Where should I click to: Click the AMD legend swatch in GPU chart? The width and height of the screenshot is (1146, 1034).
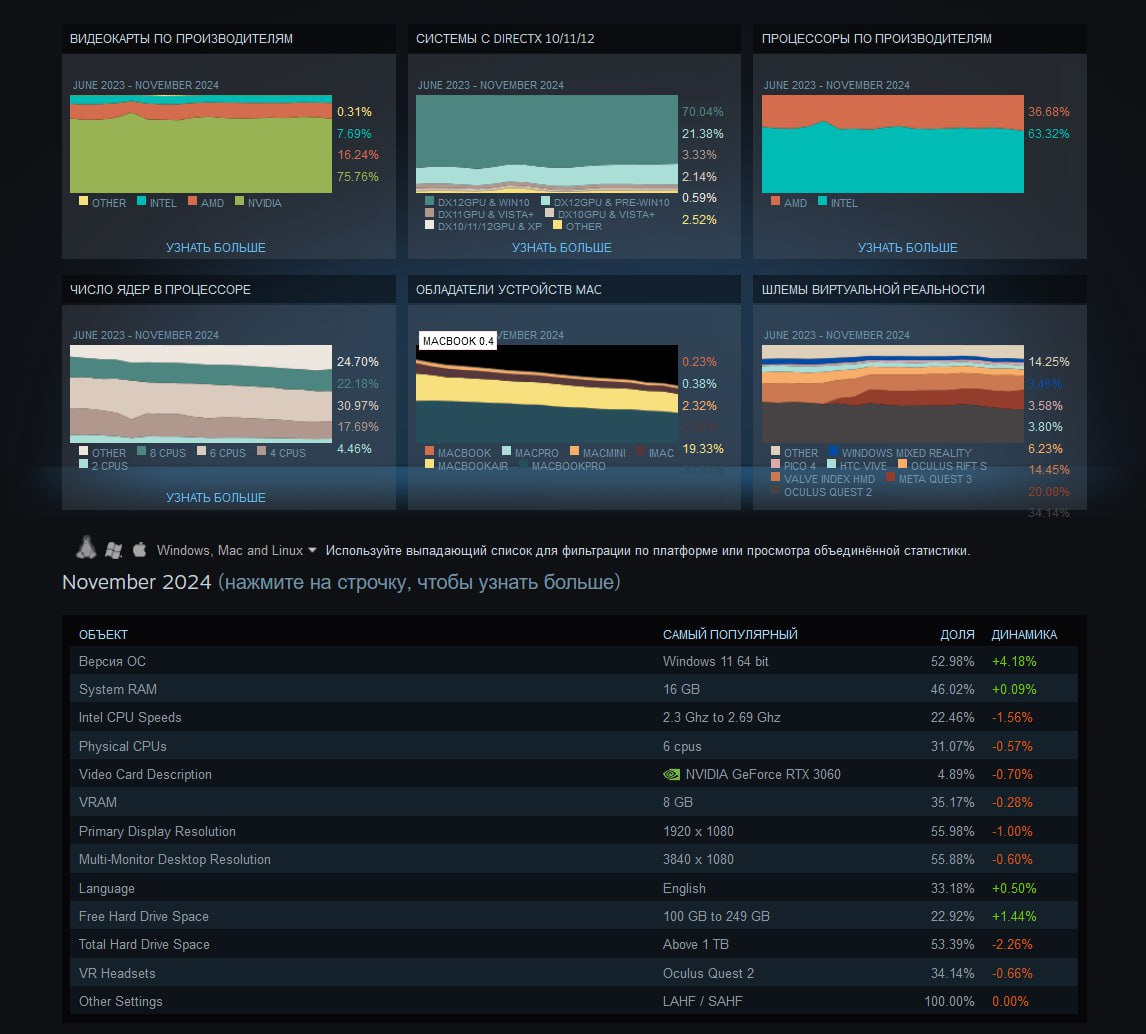tap(192, 201)
